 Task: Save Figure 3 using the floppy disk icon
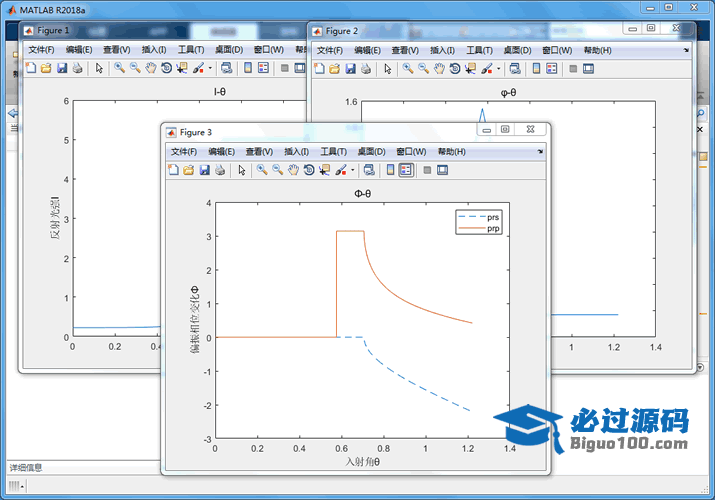pos(204,170)
